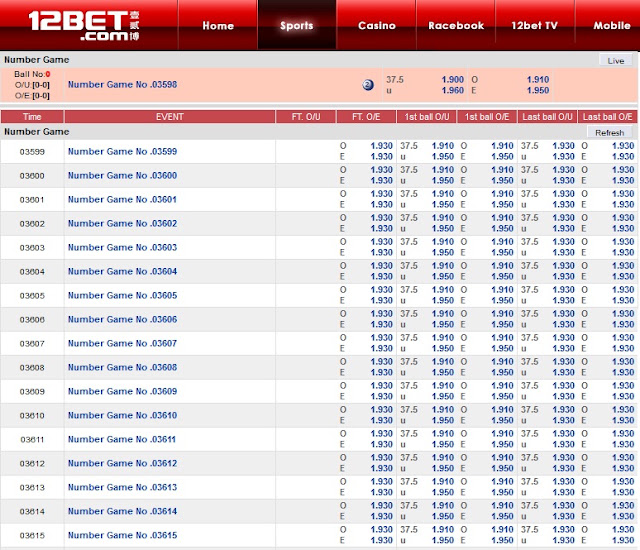Open Number Game No .03607 link
This screenshot has width=640, height=550.
point(122,343)
